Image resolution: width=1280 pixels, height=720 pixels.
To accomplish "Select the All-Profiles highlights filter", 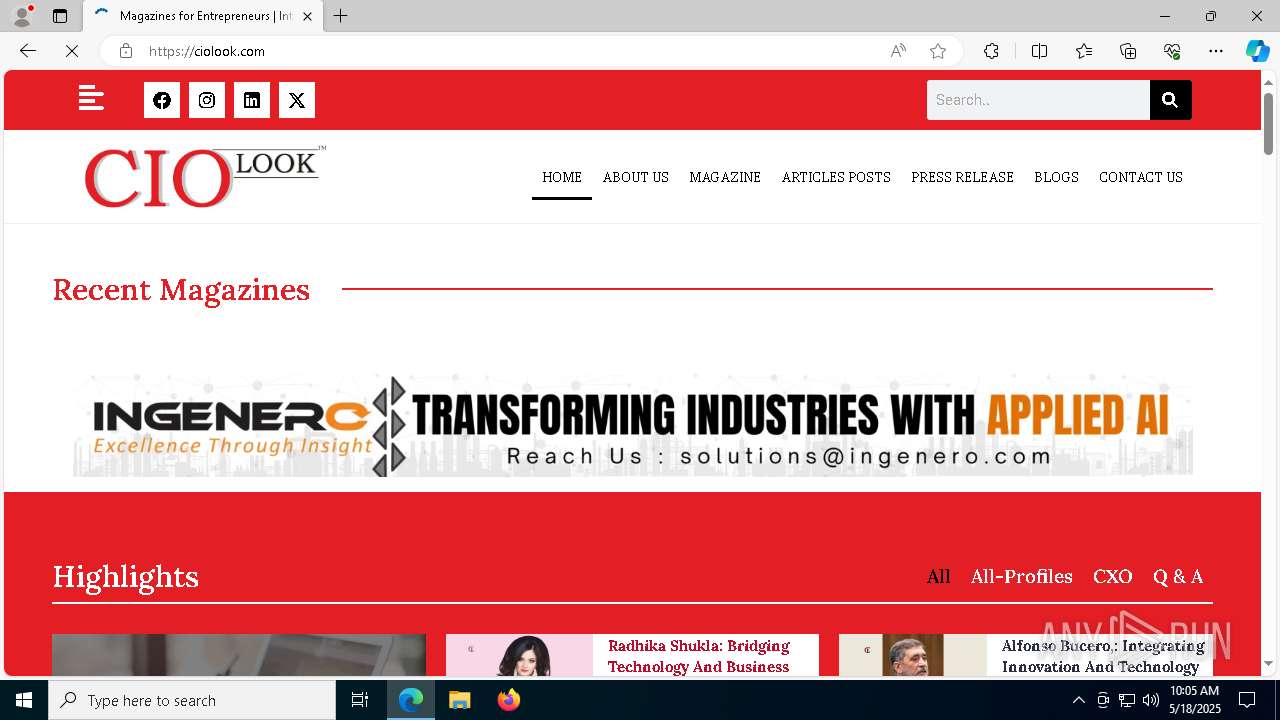I will (1022, 576).
